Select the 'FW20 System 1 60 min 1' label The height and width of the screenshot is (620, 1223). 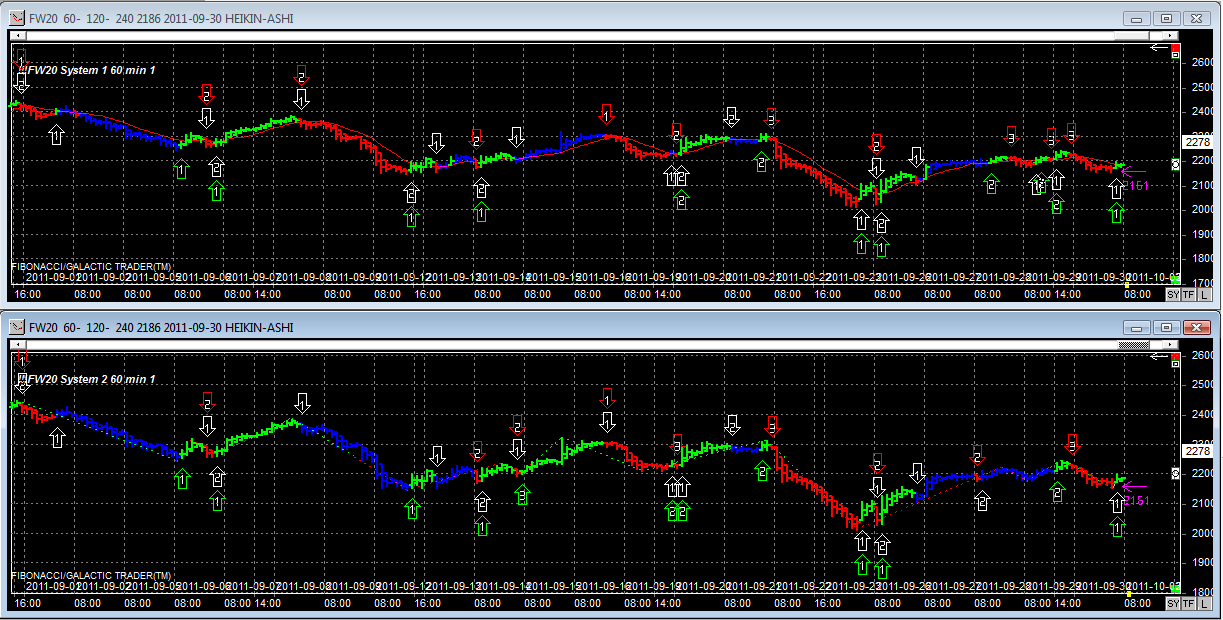[88, 70]
